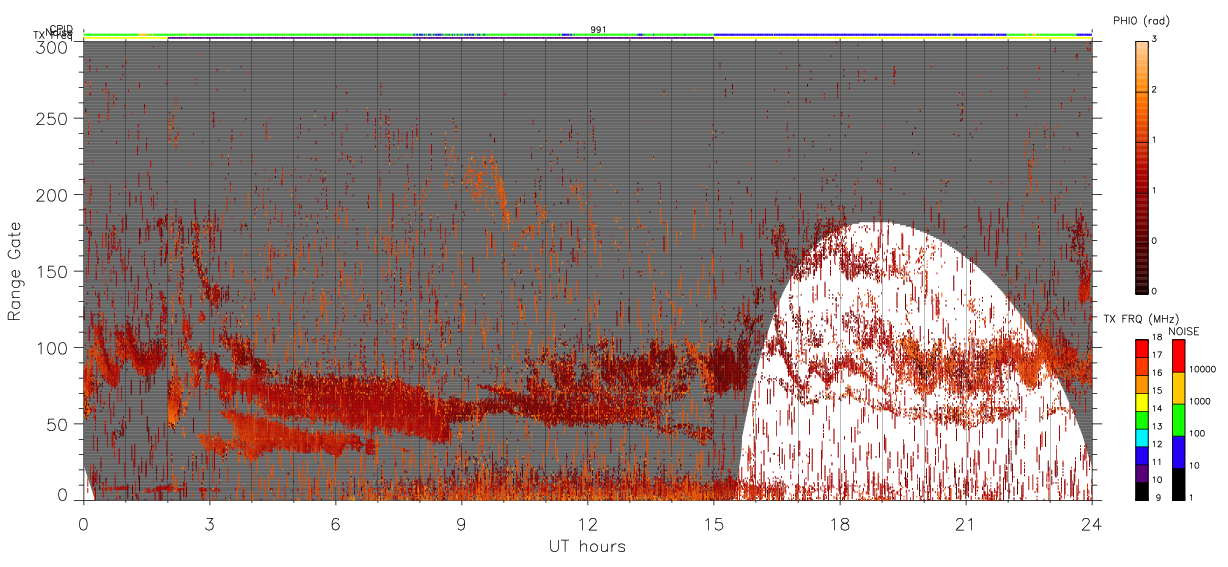The width and height of the screenshot is (1228, 567).
Task: Click the 'TX FRQ (MHz)' legend title
Action: [1141, 318]
